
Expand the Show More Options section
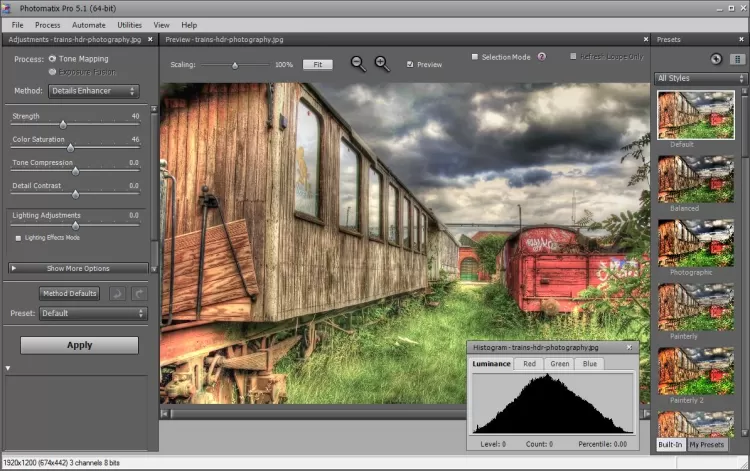pyautogui.click(x=78, y=268)
